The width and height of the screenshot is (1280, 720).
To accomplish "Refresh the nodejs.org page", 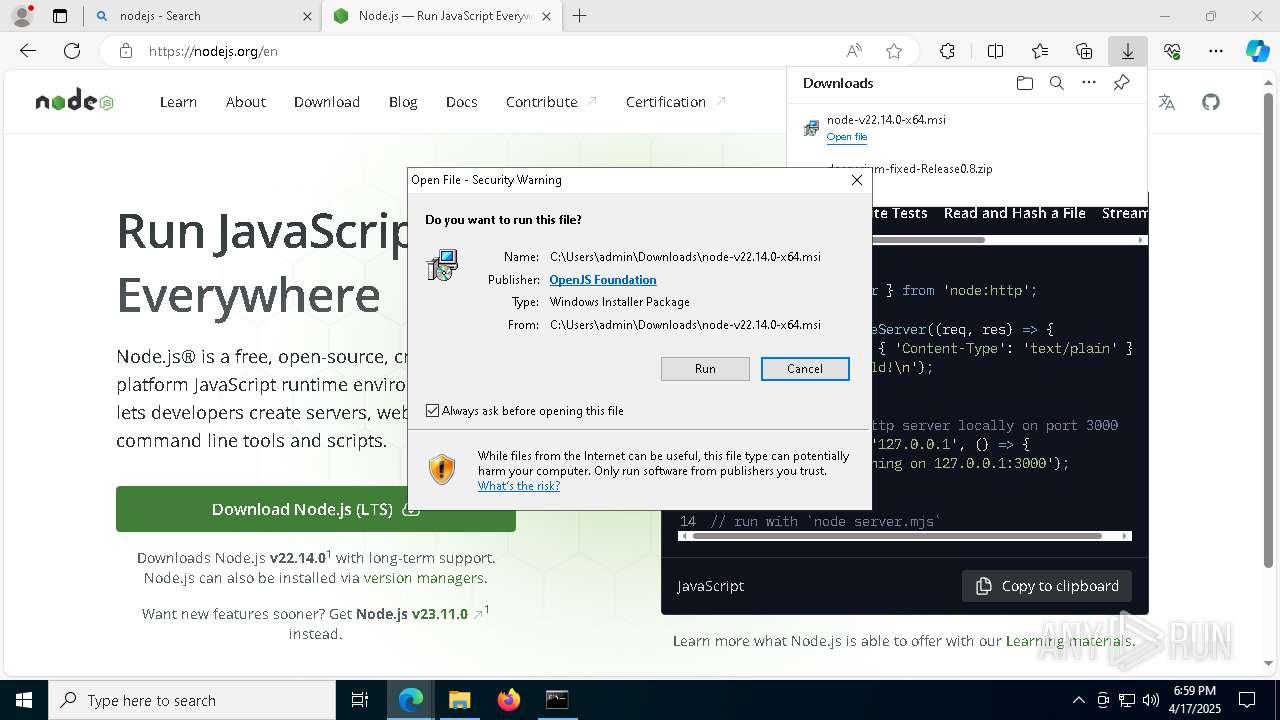I will [72, 51].
